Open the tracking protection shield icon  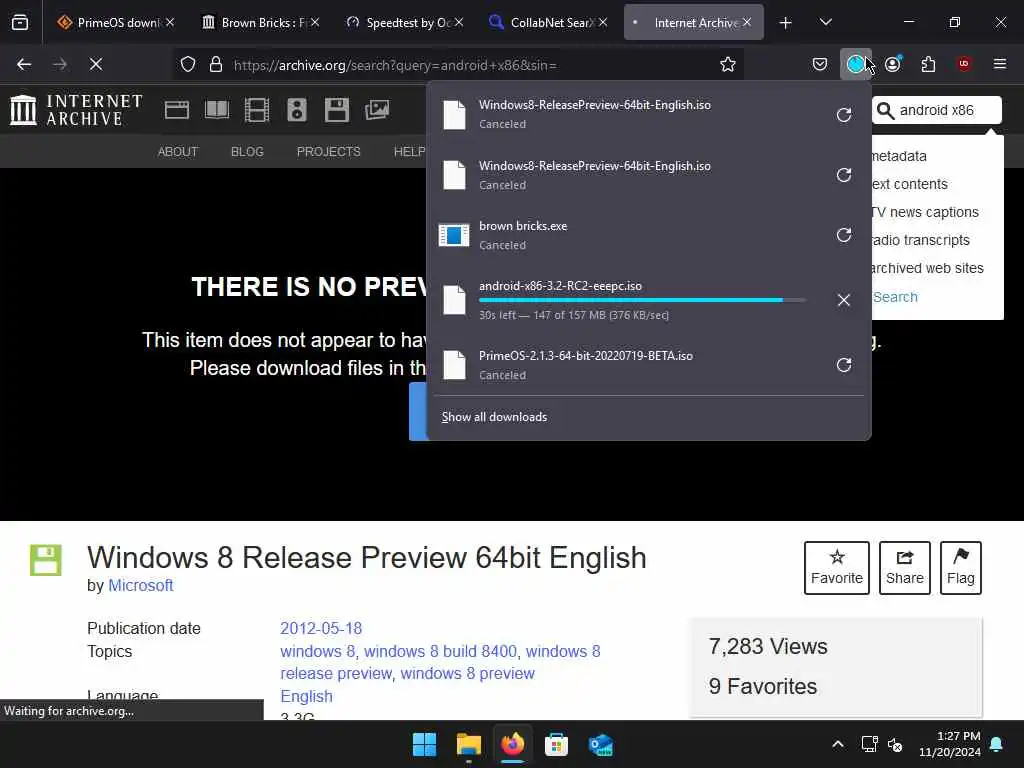[188, 65]
